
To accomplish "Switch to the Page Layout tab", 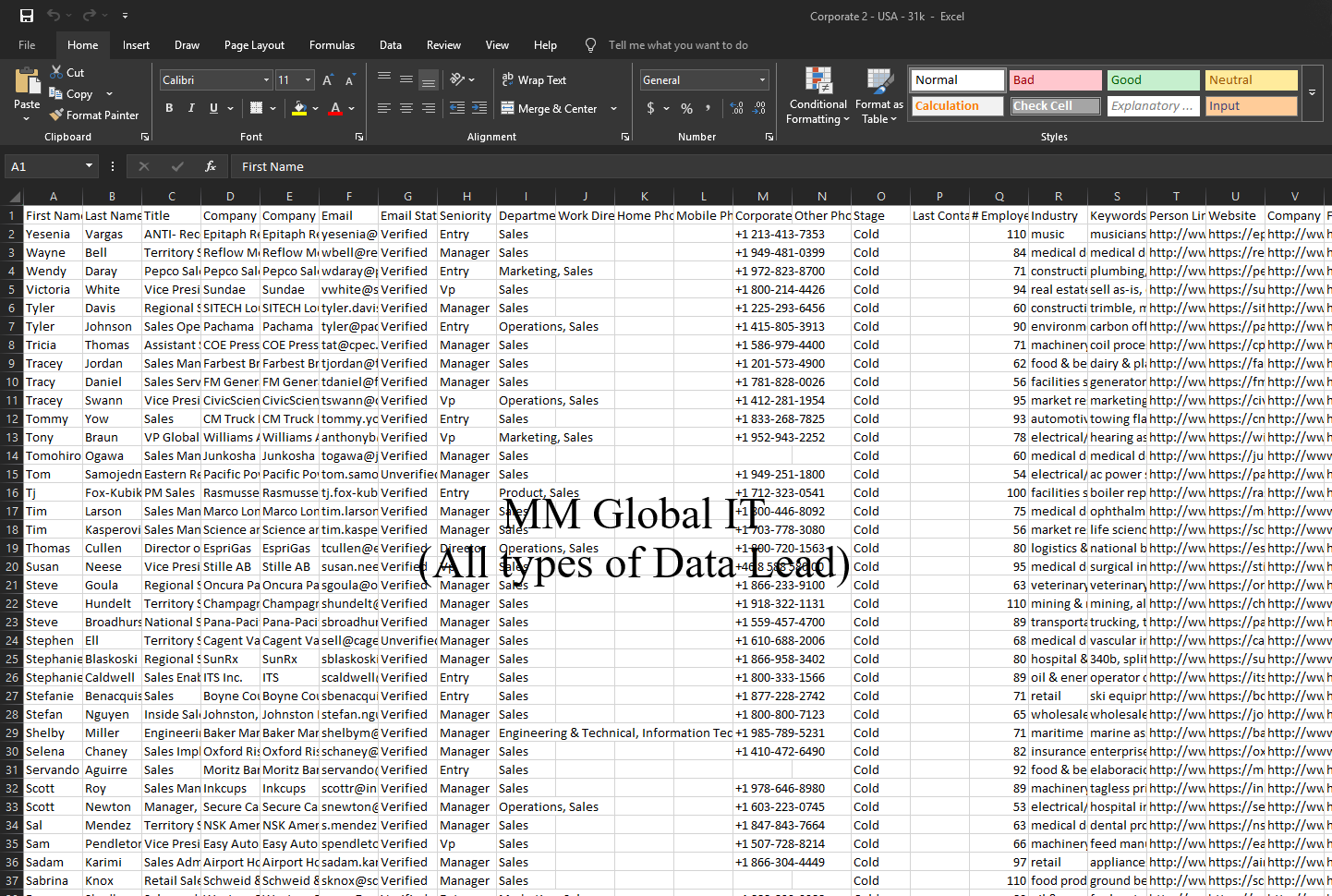I will pyautogui.click(x=254, y=45).
